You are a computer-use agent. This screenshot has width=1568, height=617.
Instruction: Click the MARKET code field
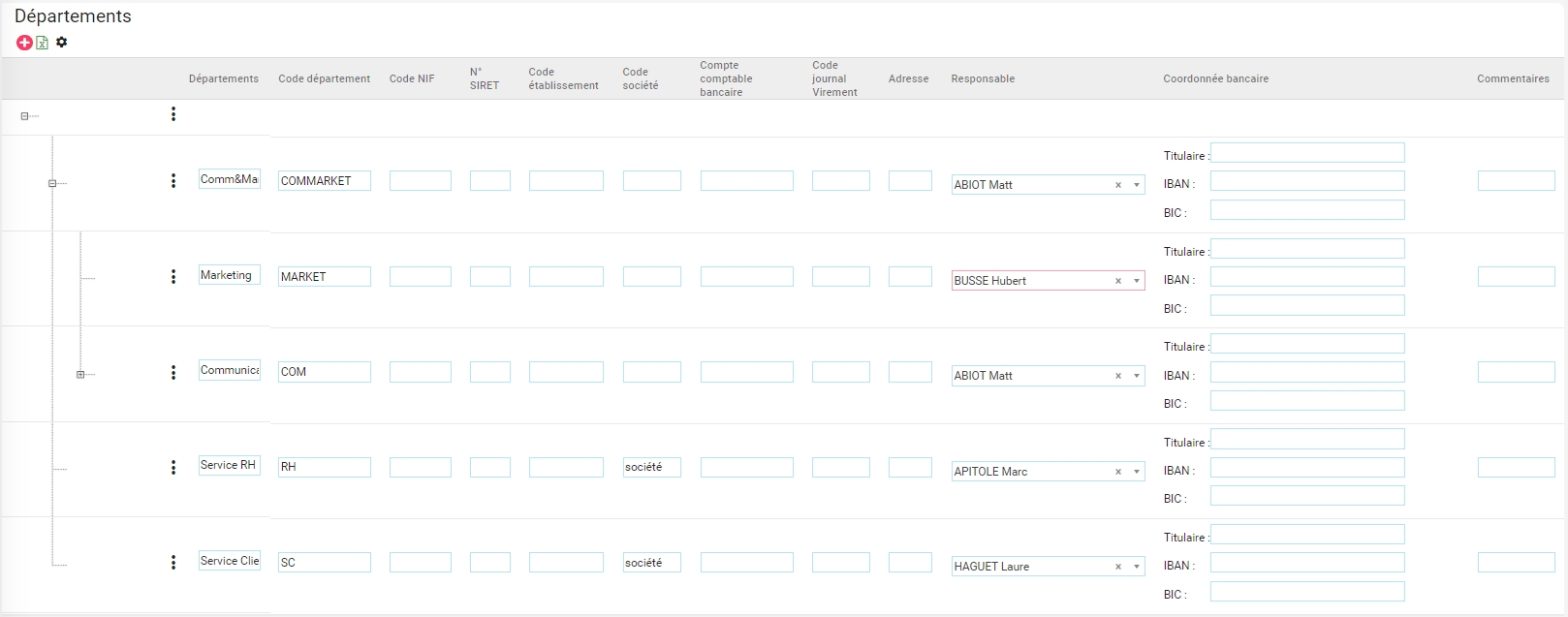click(325, 277)
